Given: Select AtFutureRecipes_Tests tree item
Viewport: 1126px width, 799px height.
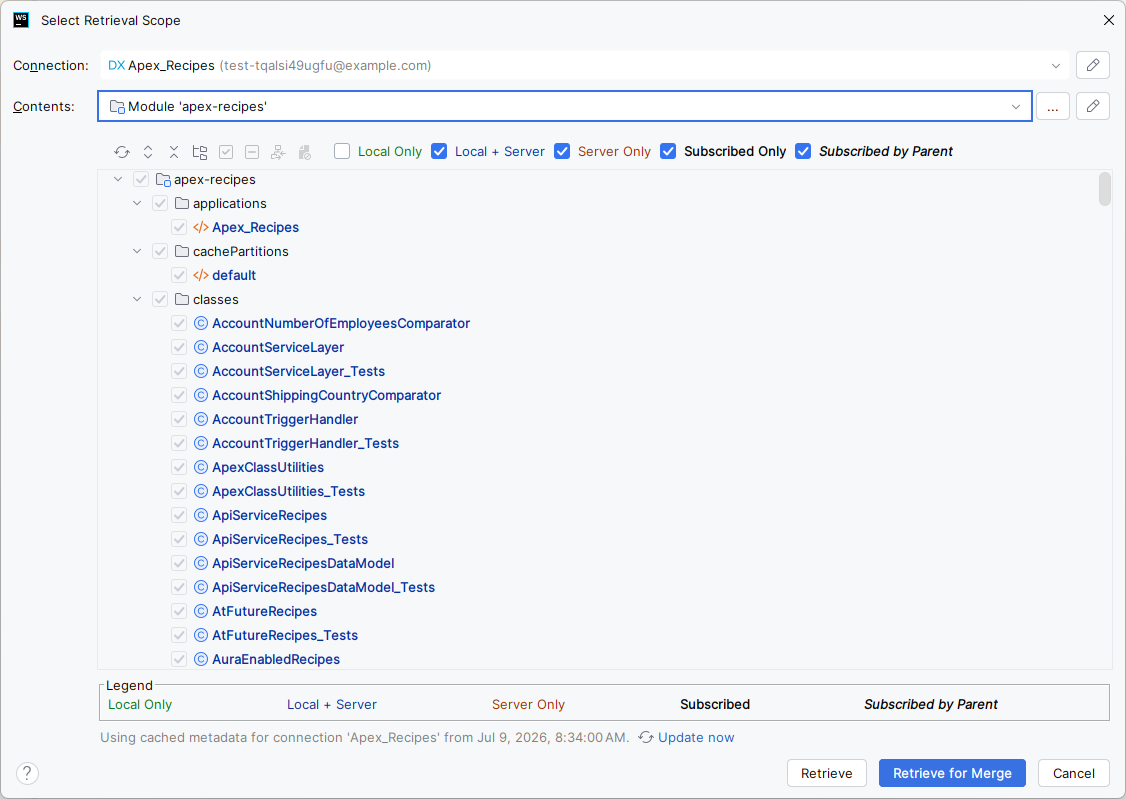Looking at the screenshot, I should click(284, 635).
